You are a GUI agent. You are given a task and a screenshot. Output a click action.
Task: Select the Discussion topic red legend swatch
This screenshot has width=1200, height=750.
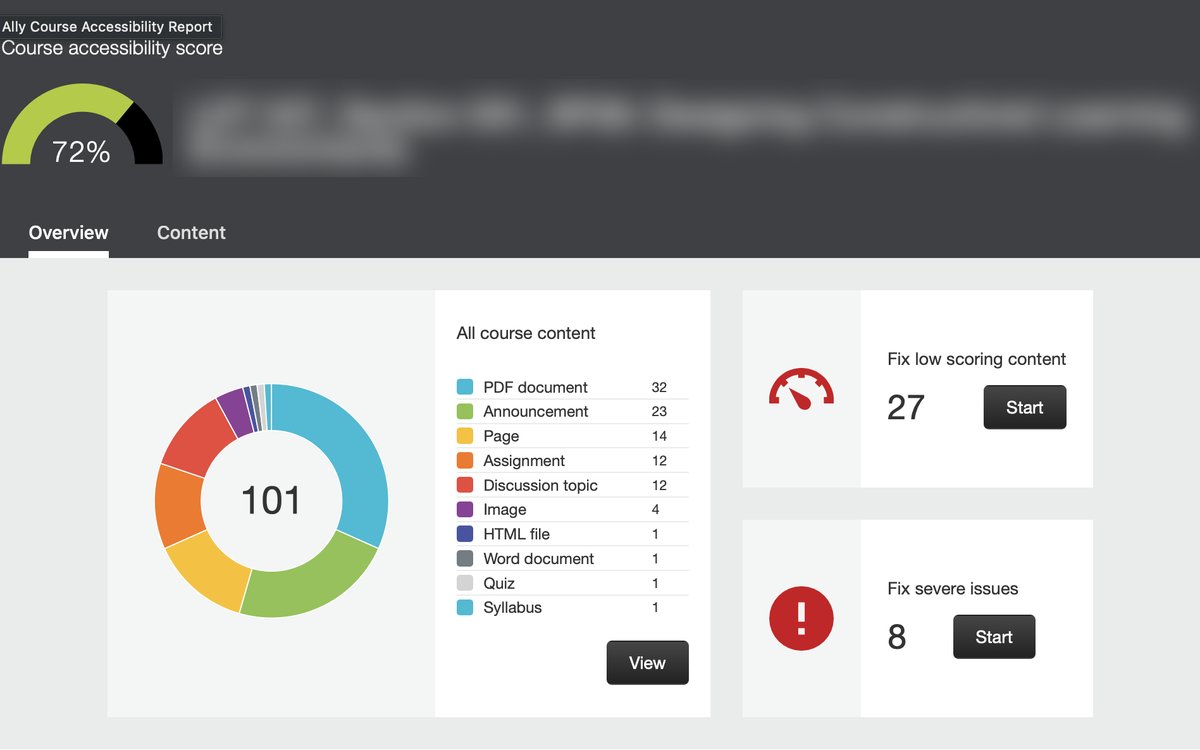click(465, 485)
